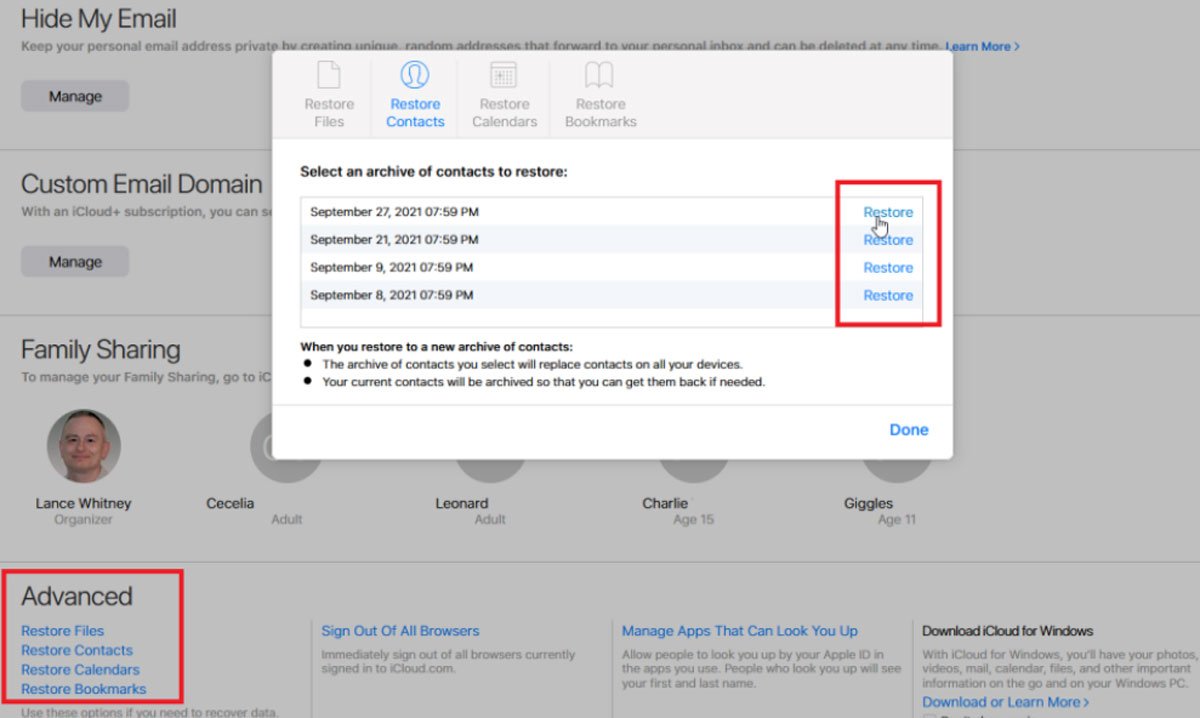Image resolution: width=1200 pixels, height=718 pixels.
Task: Restore the September 27, 2021 archive
Action: (x=888, y=211)
